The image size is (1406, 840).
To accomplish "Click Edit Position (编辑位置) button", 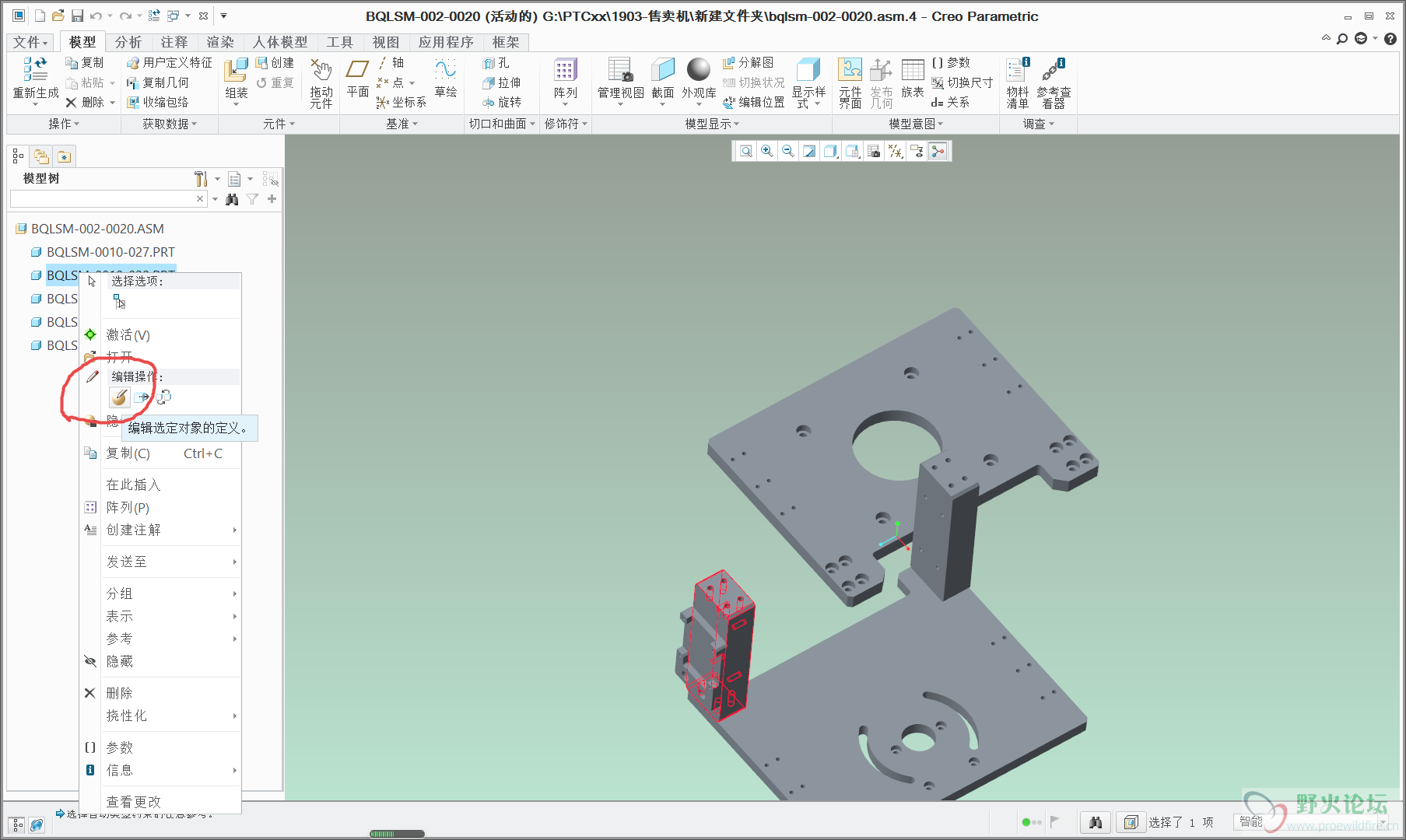I will coord(753,102).
